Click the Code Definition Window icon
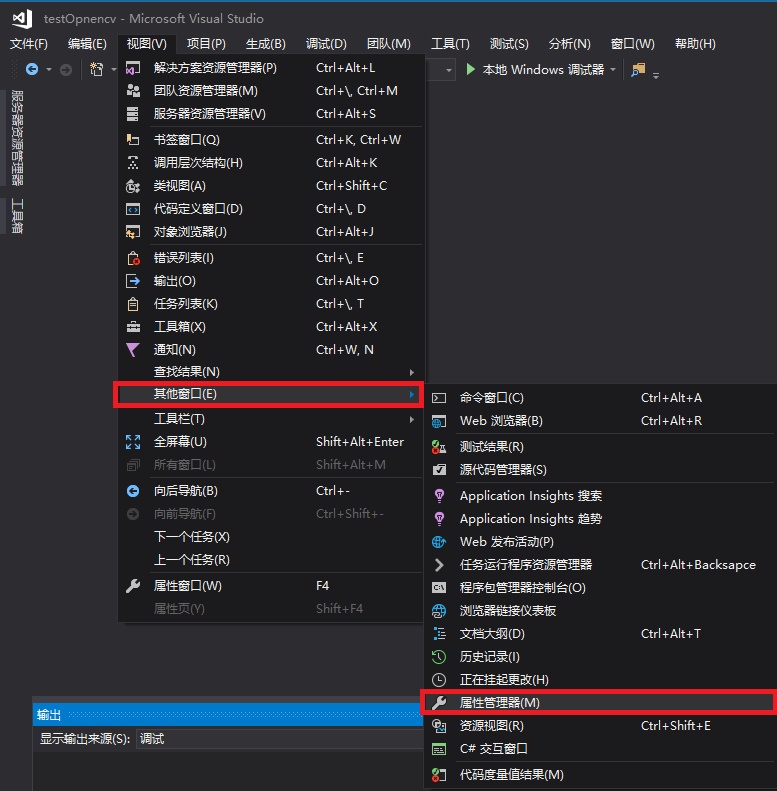Screen dimensions: 777x791 click(x=133, y=209)
